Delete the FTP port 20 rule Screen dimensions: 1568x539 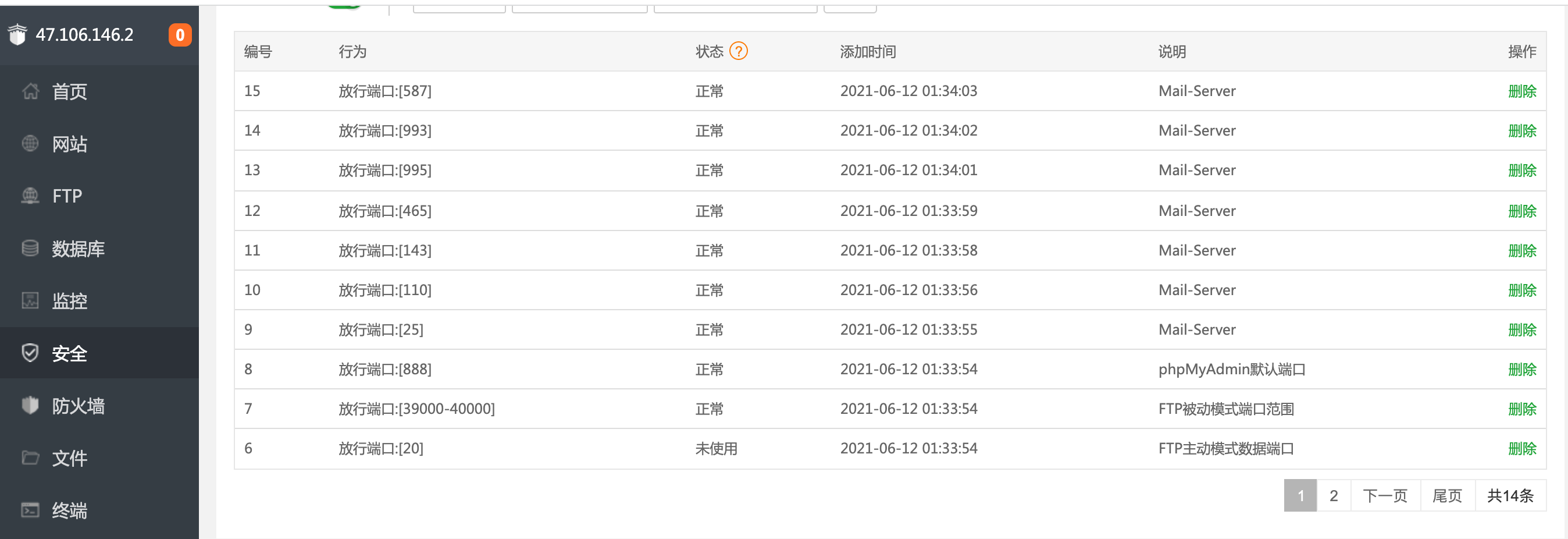[x=1521, y=449]
